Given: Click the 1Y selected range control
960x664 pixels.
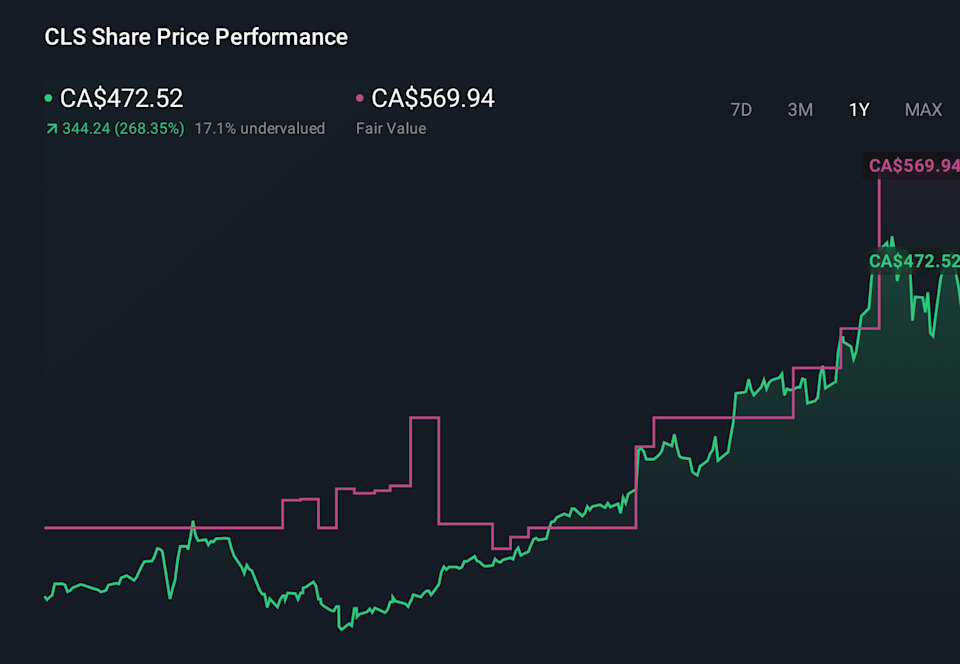Looking at the screenshot, I should tap(859, 110).
